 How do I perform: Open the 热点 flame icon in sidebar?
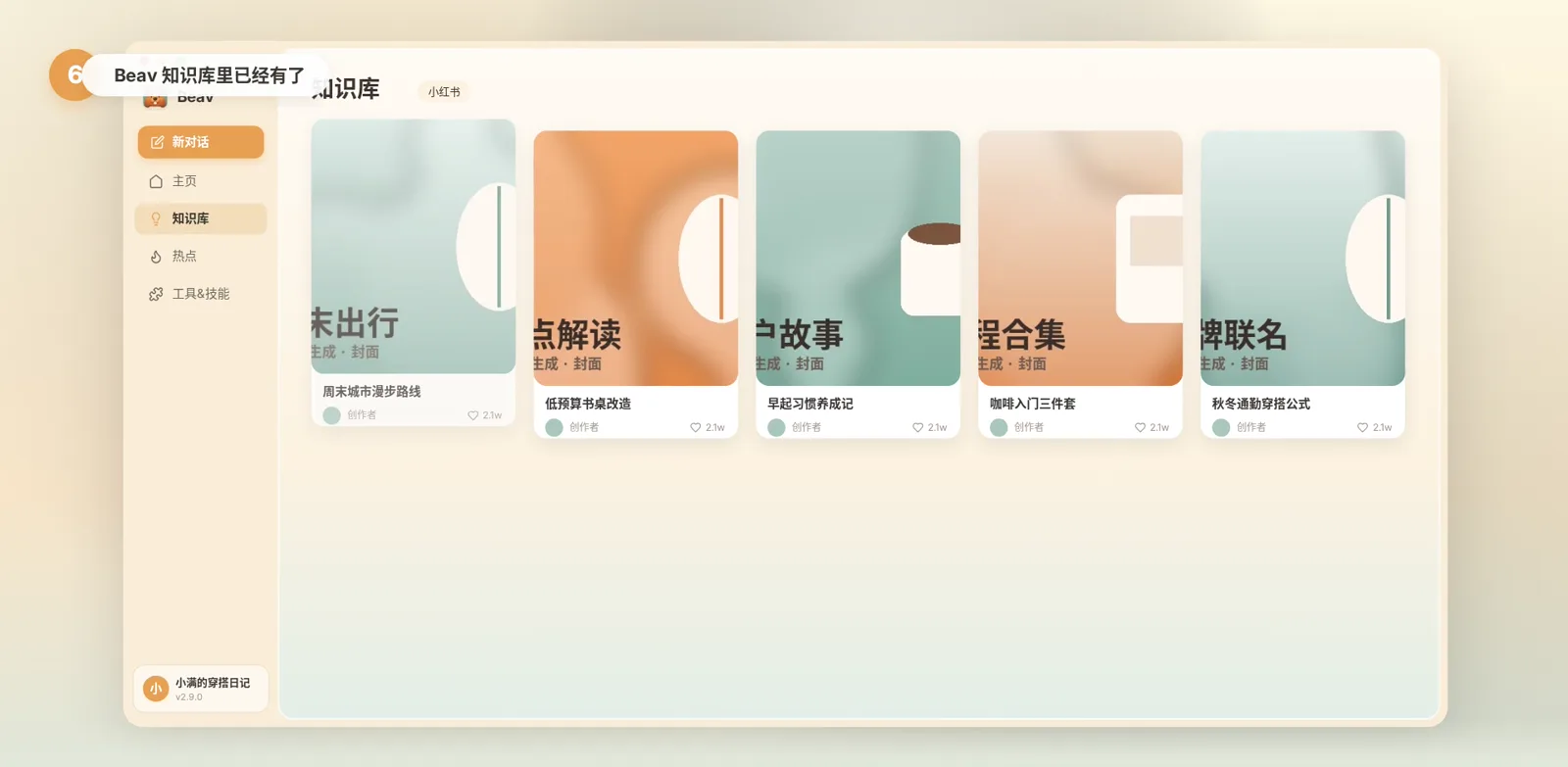click(x=156, y=257)
